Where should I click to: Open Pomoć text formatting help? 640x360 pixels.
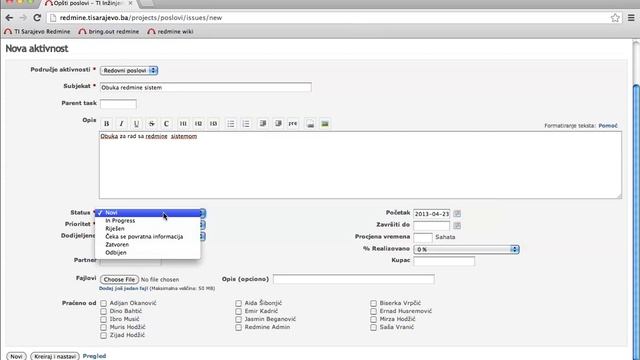click(608, 126)
